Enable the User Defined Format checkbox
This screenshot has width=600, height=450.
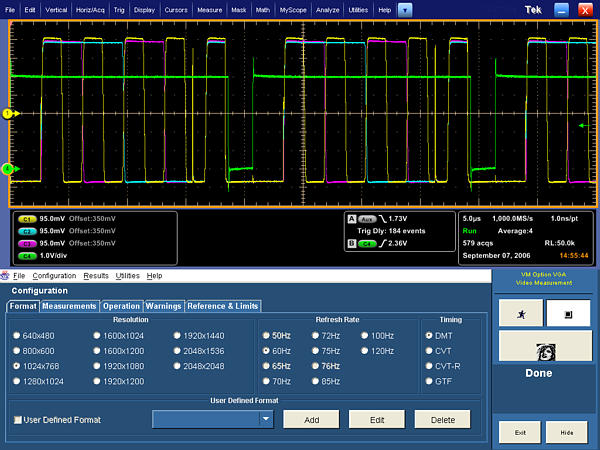pos(17,420)
